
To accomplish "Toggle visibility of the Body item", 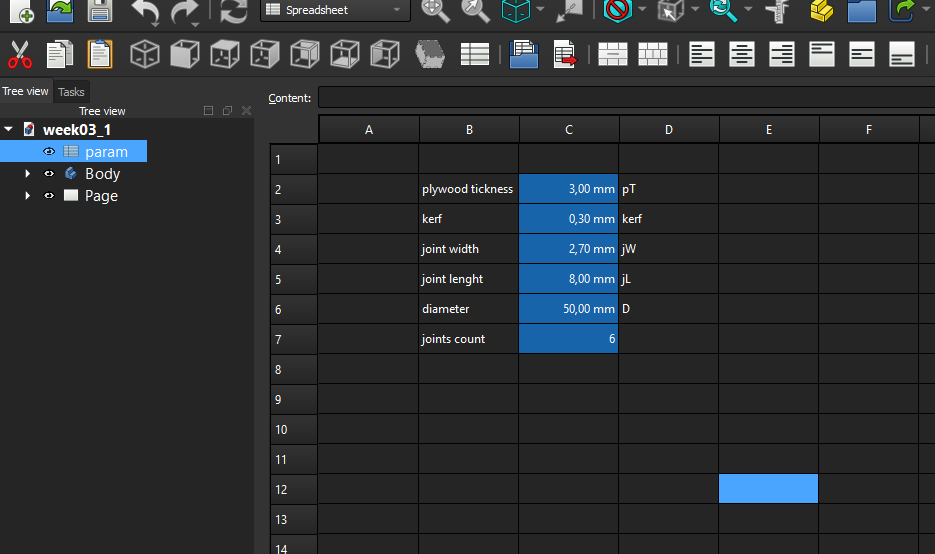I will pyautogui.click(x=49, y=174).
